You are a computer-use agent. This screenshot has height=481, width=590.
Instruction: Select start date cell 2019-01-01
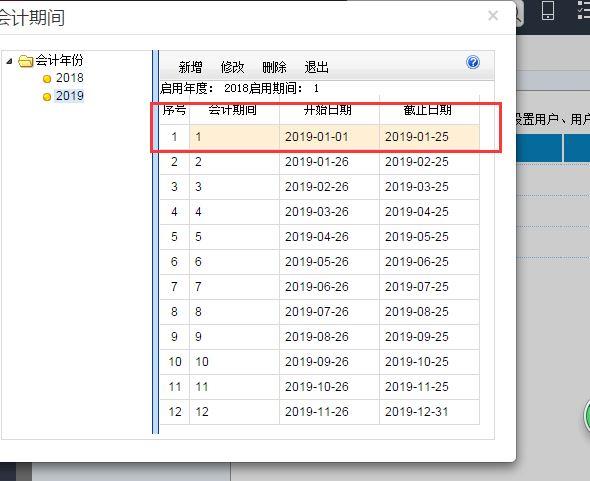(x=329, y=137)
